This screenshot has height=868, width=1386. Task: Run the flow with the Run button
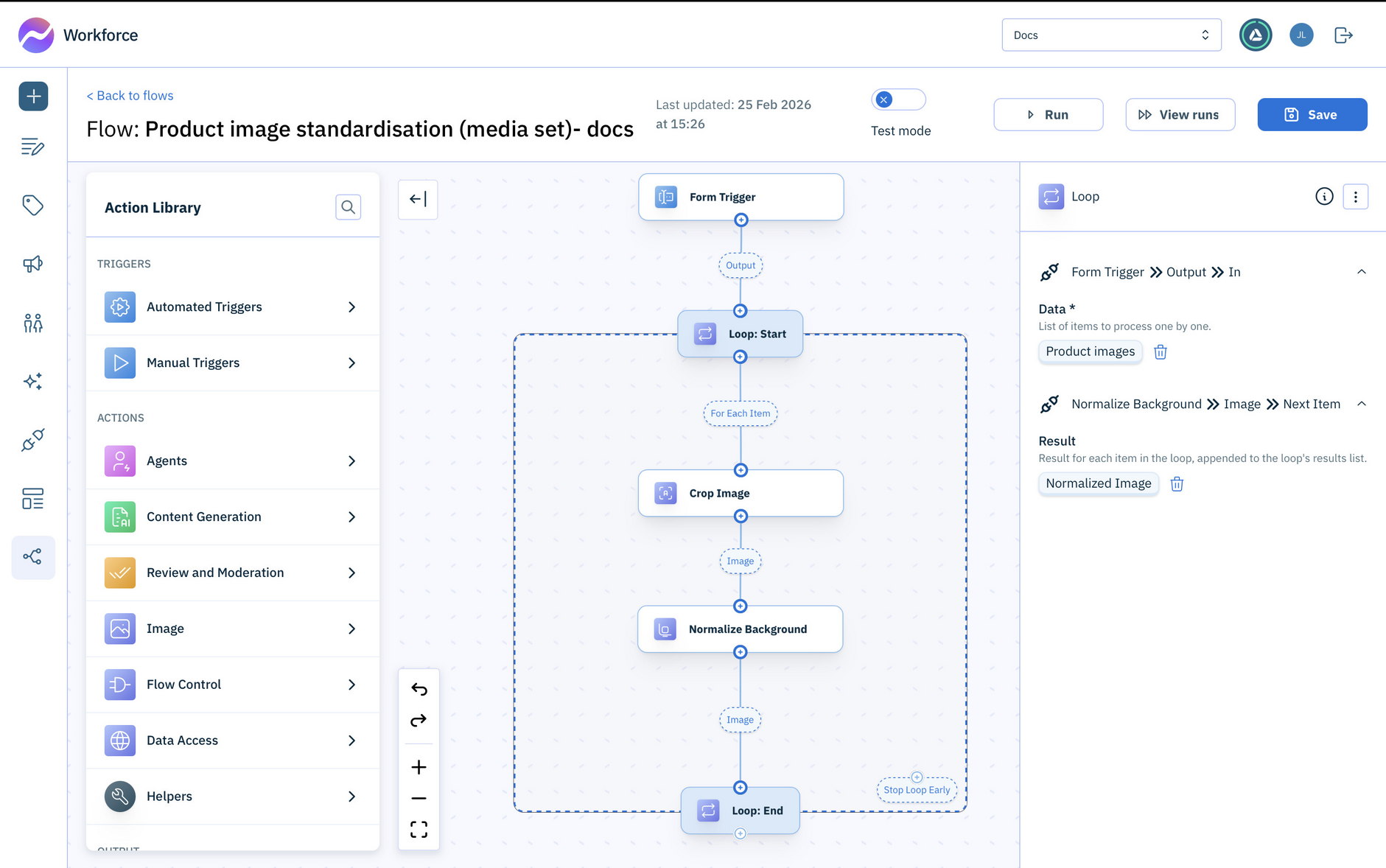click(1048, 114)
